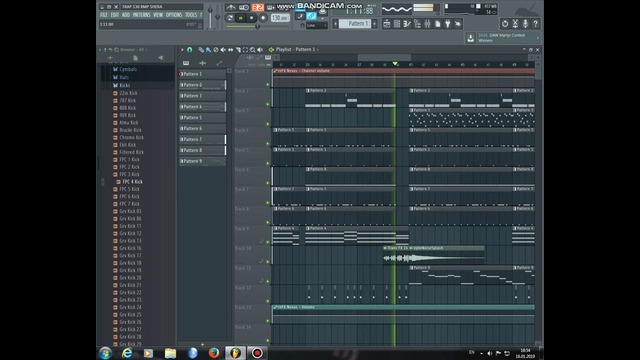The width and height of the screenshot is (640, 360).
Task: Open the plugin picker plug icon
Action: [x=448, y=24]
